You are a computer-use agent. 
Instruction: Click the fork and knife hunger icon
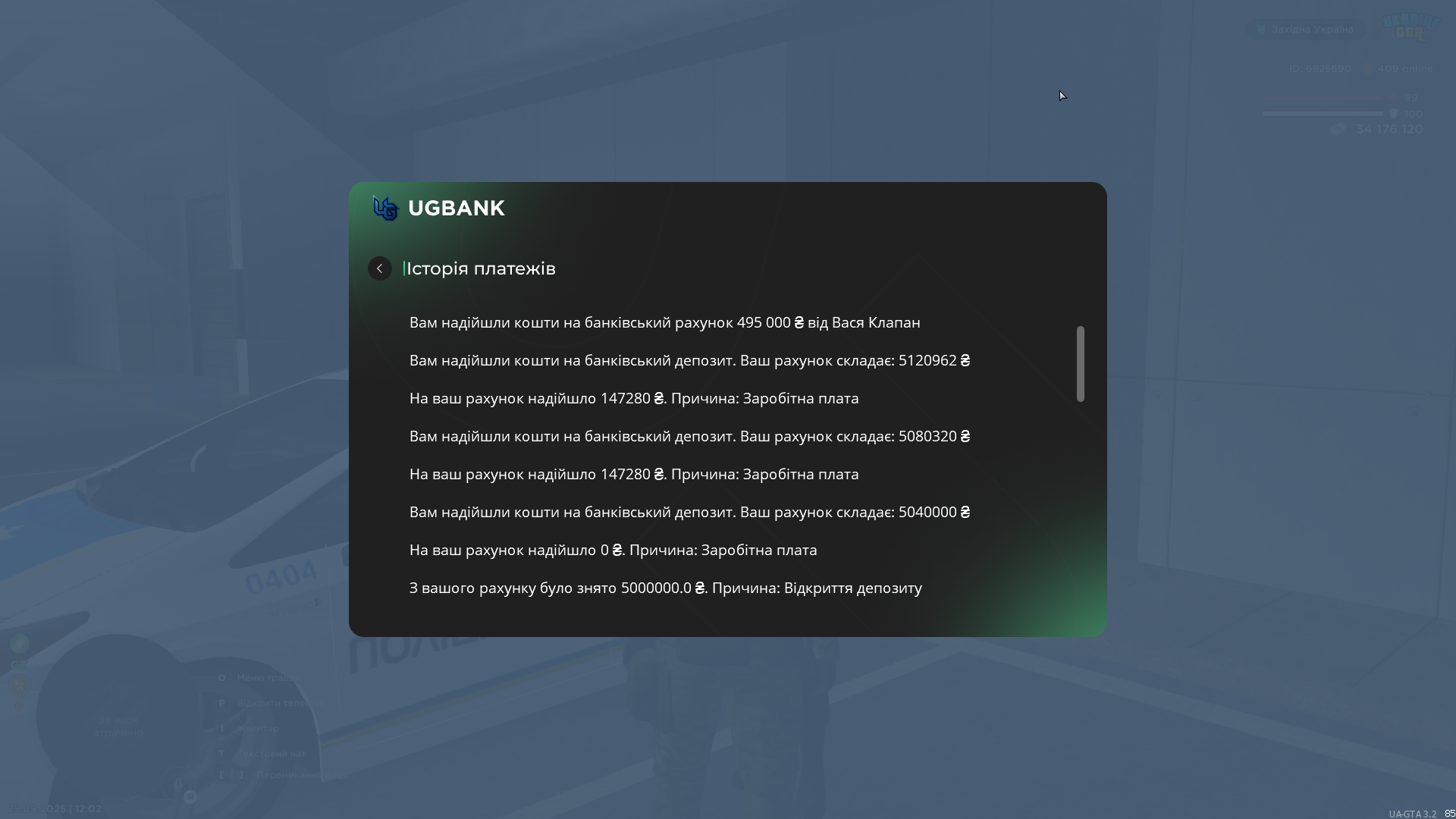pos(20,685)
